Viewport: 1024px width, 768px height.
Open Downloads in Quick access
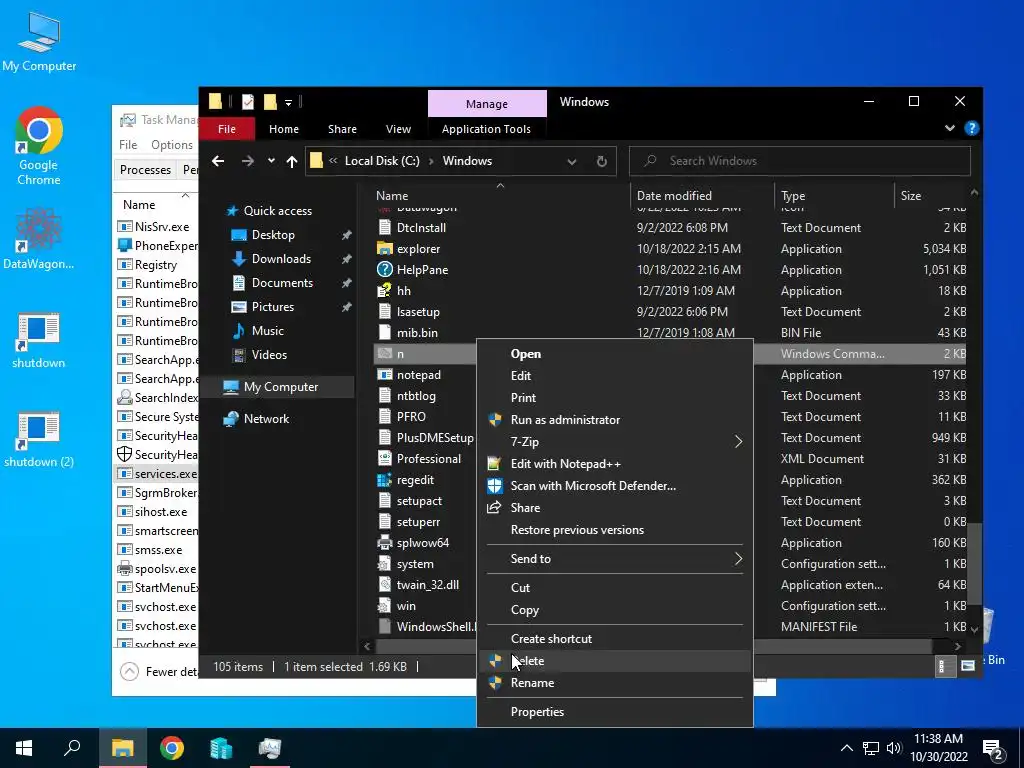click(281, 259)
